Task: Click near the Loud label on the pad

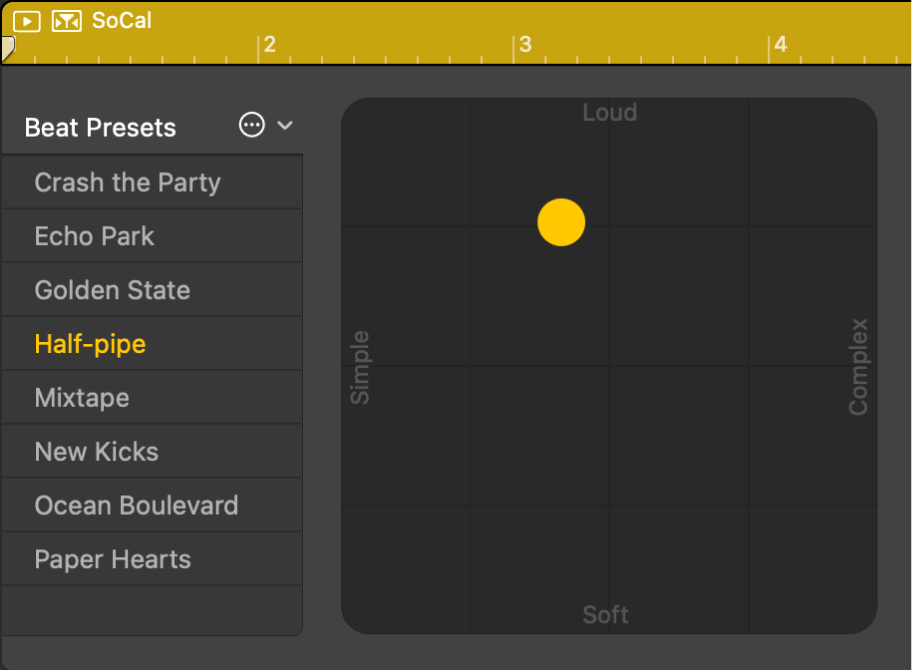Action: tap(609, 113)
